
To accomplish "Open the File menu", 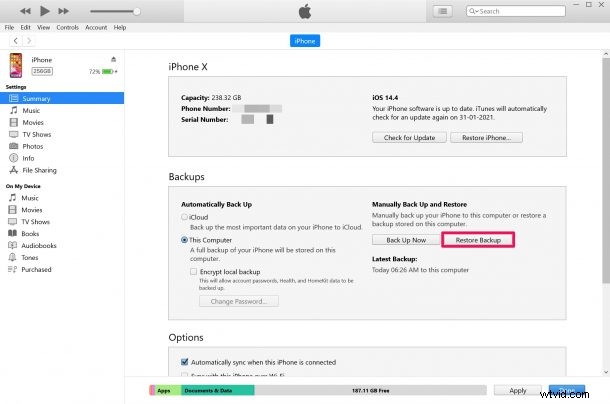I will [x=9, y=28].
